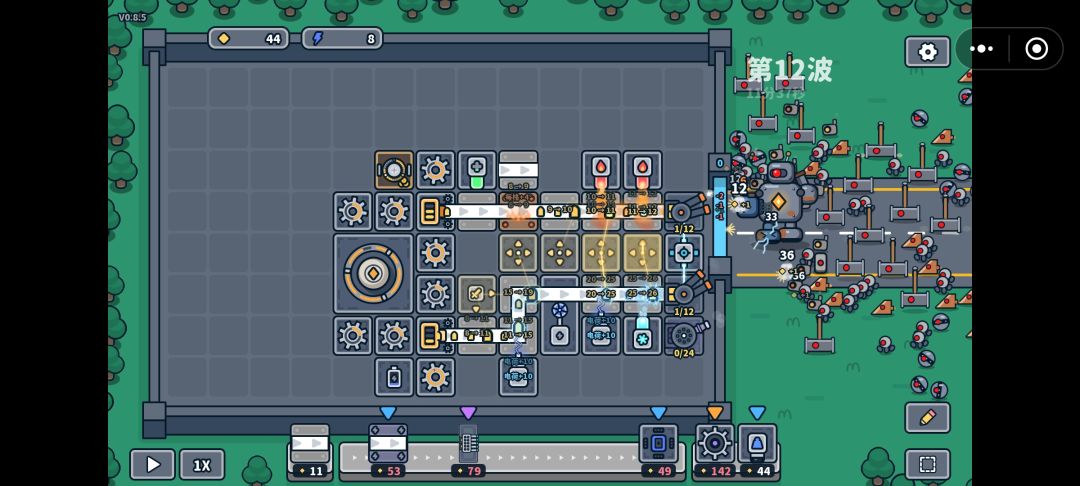Select the first four-arrow splitter tile
Screen dimensions: 1080x486
click(518, 253)
